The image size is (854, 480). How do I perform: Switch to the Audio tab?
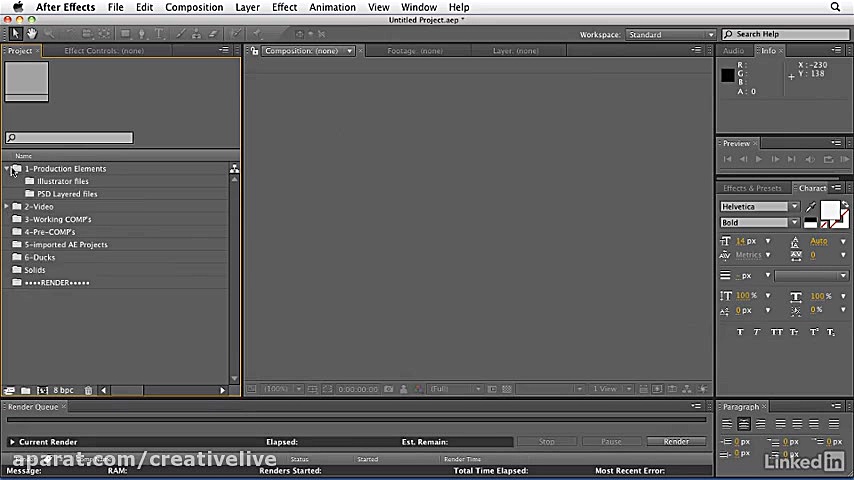tap(733, 51)
